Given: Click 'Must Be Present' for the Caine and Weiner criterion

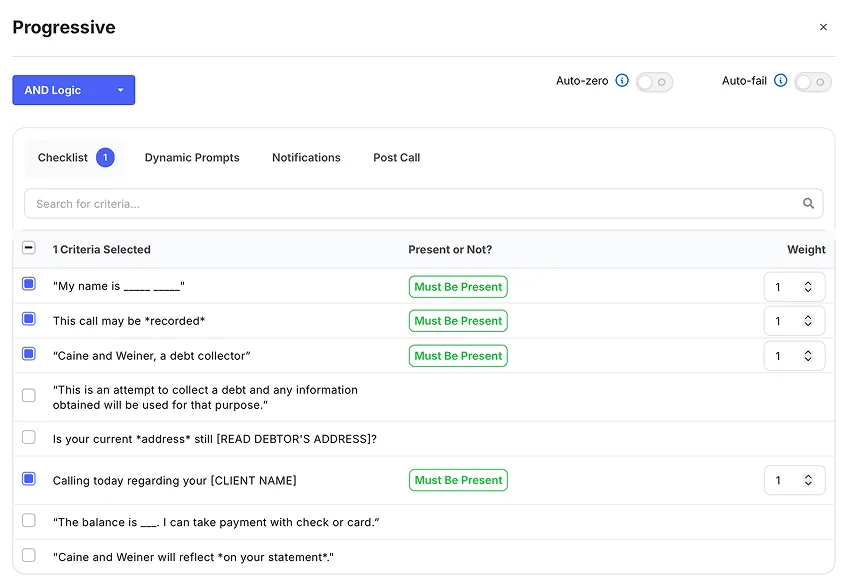Looking at the screenshot, I should coord(458,355).
